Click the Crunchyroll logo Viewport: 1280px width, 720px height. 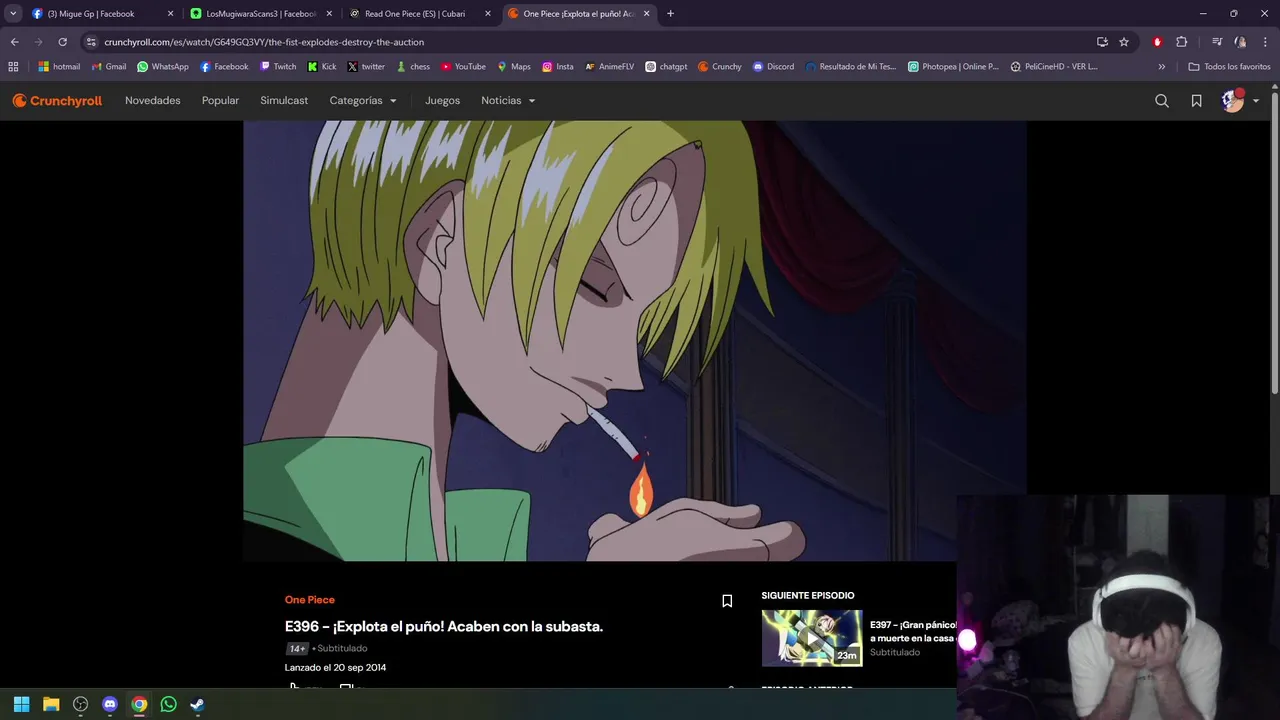click(57, 101)
